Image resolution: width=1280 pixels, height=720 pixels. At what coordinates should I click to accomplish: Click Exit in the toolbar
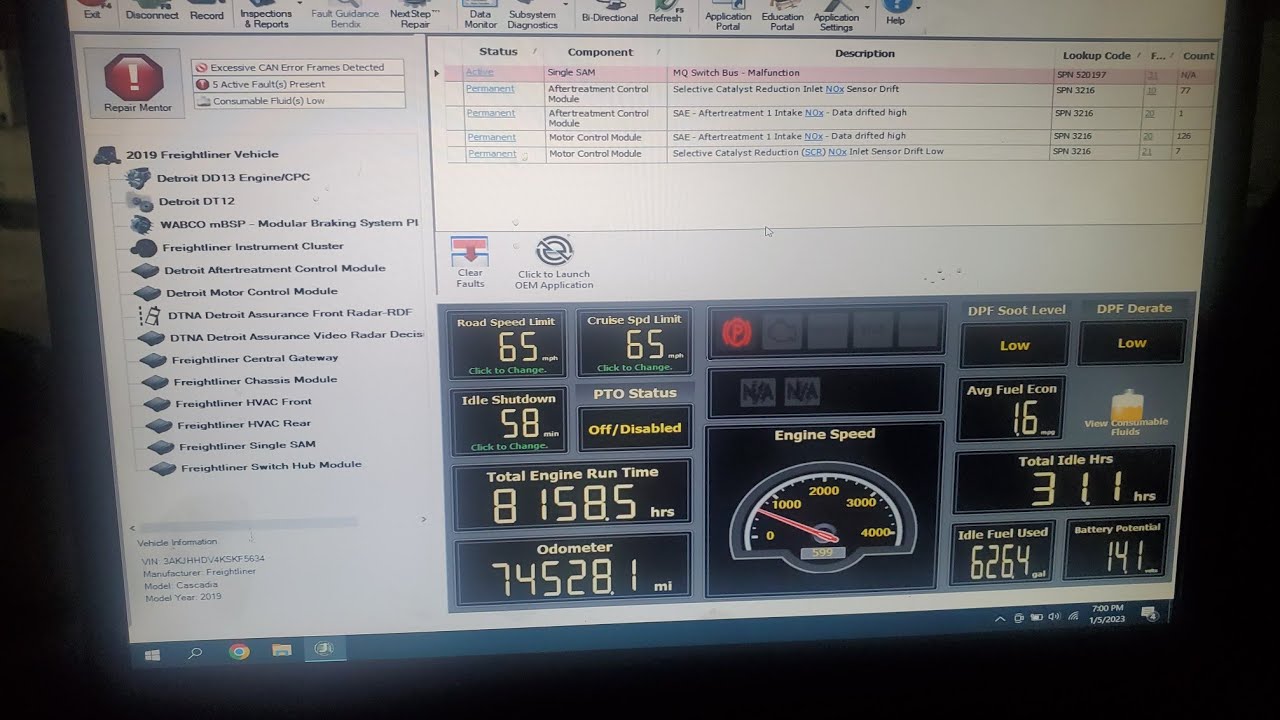(92, 12)
